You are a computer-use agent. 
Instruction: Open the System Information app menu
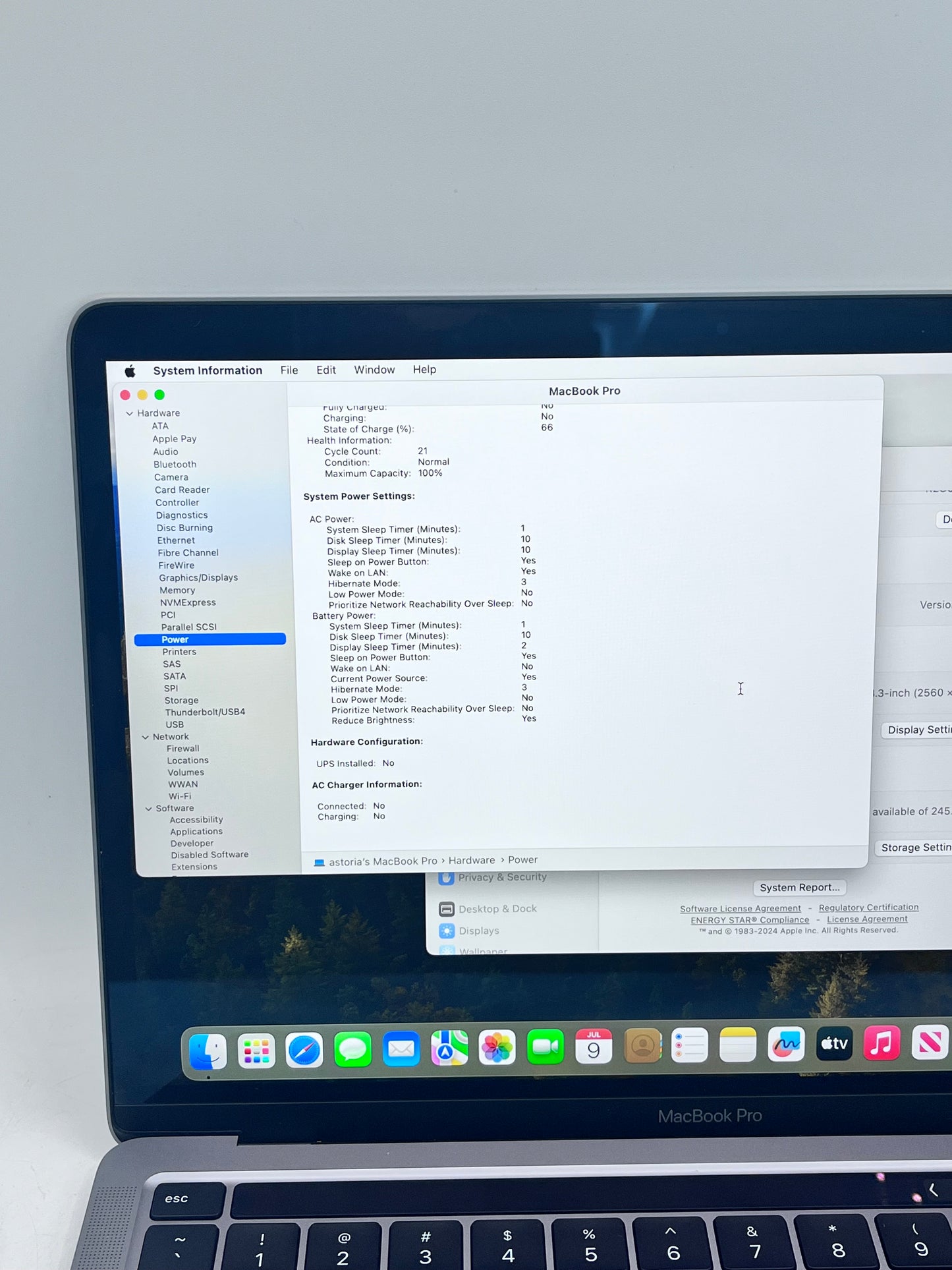point(208,370)
